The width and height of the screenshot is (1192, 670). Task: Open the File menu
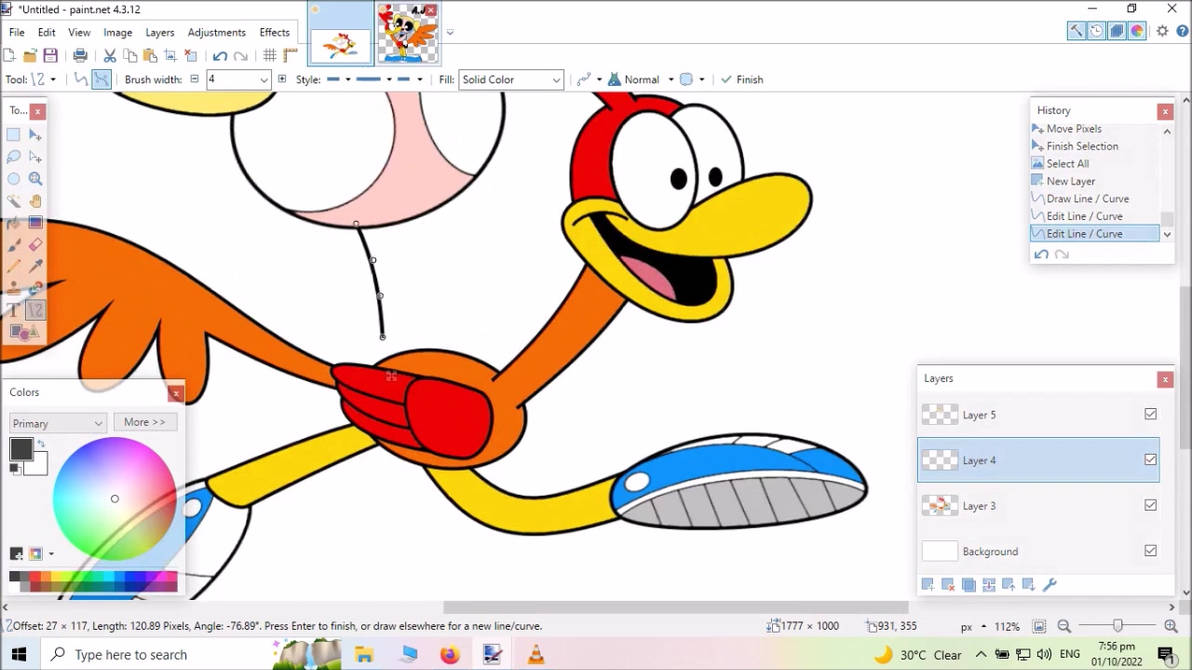click(x=17, y=32)
